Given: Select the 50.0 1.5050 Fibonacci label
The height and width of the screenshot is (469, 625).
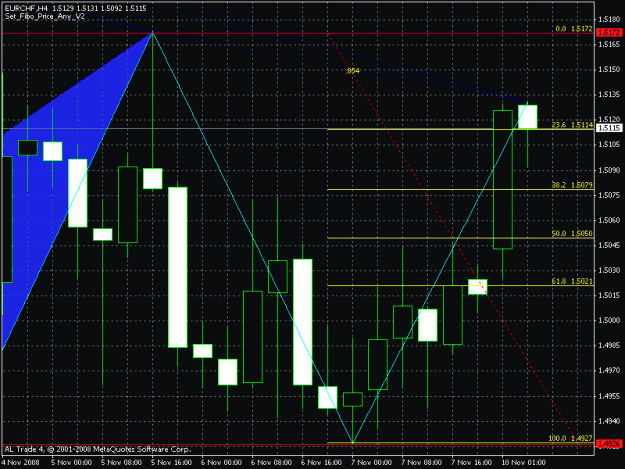Looking at the screenshot, I should 572,234.
